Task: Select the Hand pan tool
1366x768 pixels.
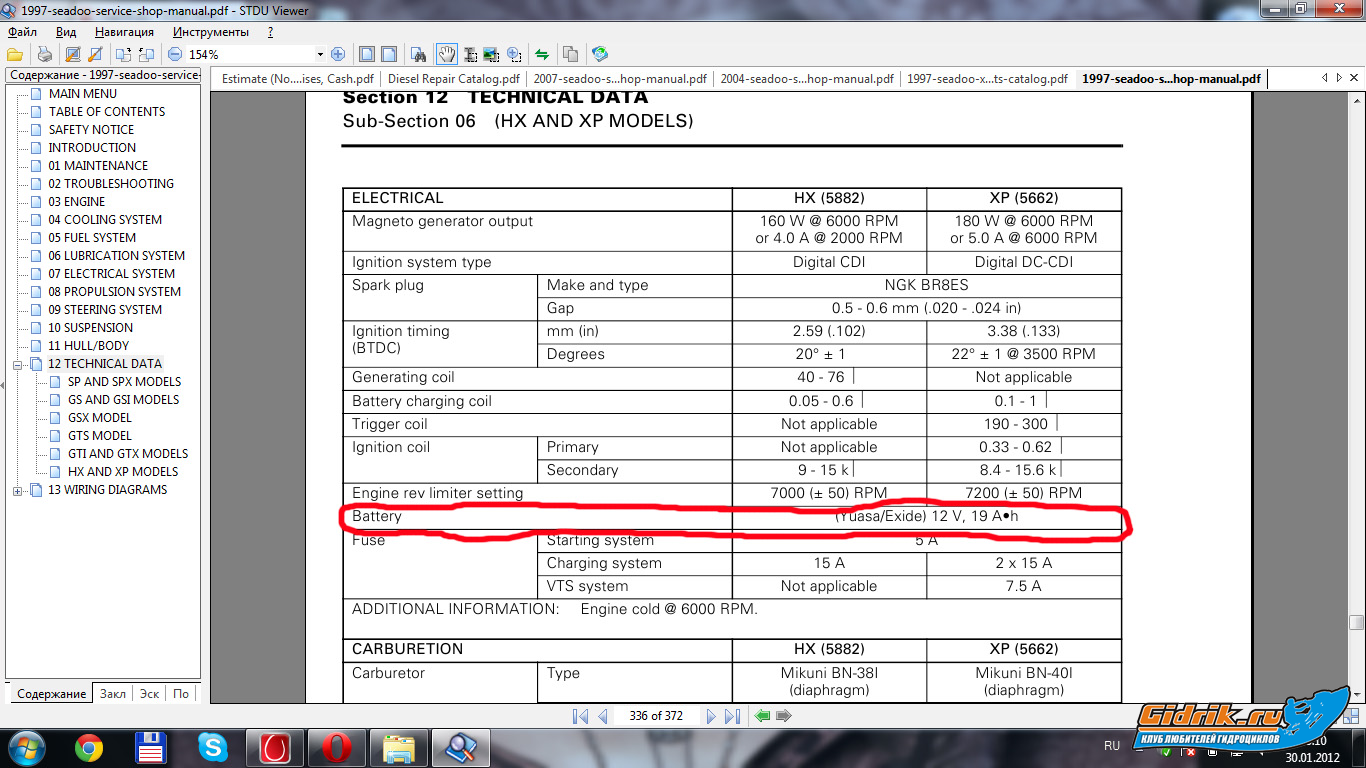Action: click(x=445, y=54)
